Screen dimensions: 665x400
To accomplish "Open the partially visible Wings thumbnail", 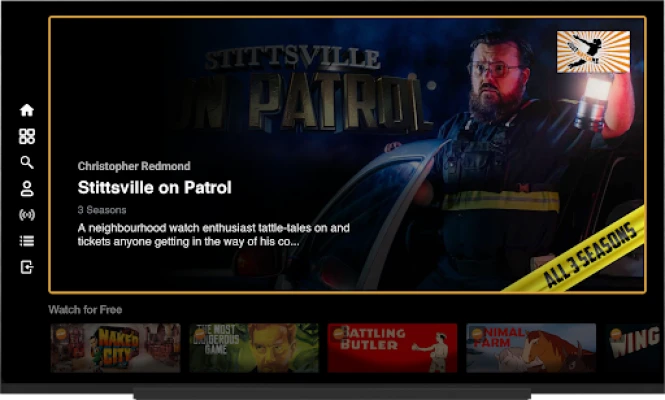I will coord(634,348).
